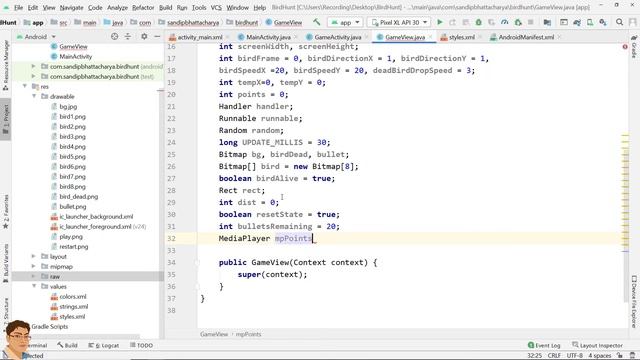Viewport: 640px width, 360px height.
Task: Select MainActivity class in project tree
Action: click(76, 56)
